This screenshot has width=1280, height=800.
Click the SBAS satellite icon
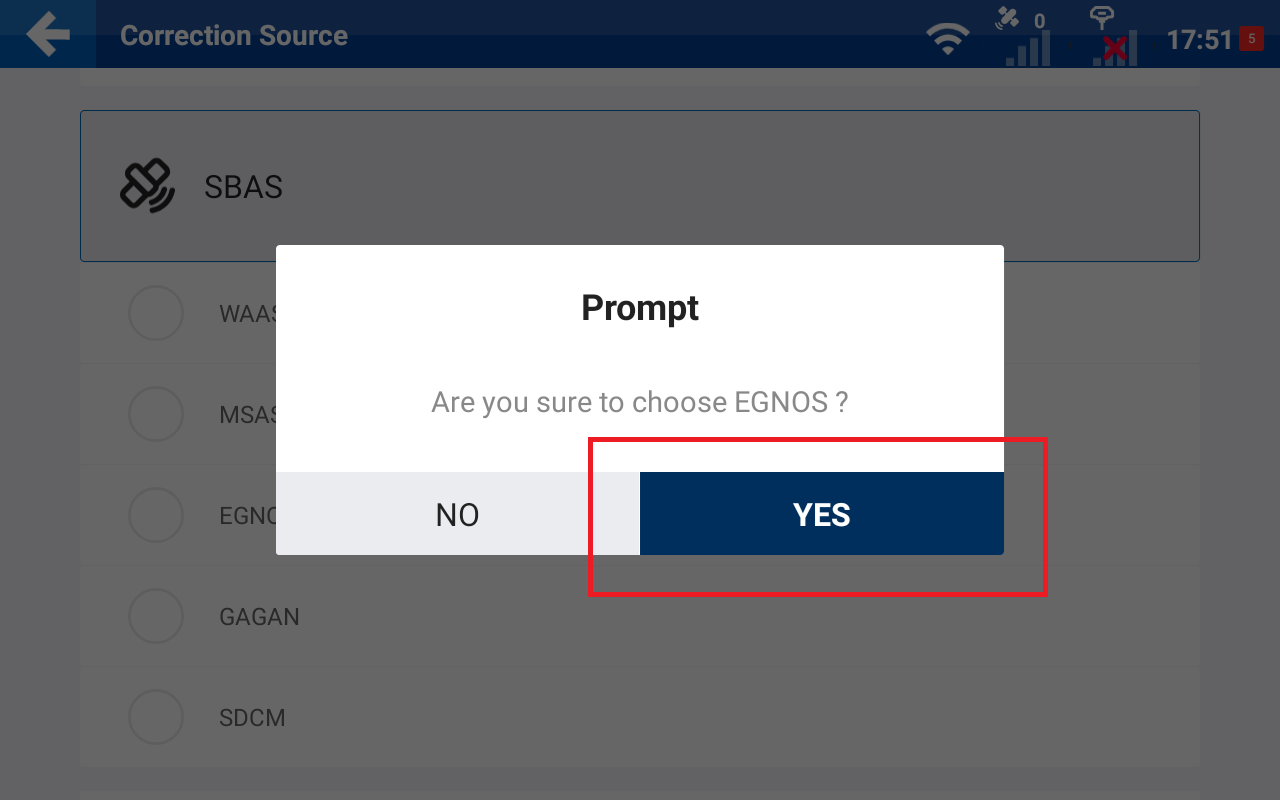(147, 186)
